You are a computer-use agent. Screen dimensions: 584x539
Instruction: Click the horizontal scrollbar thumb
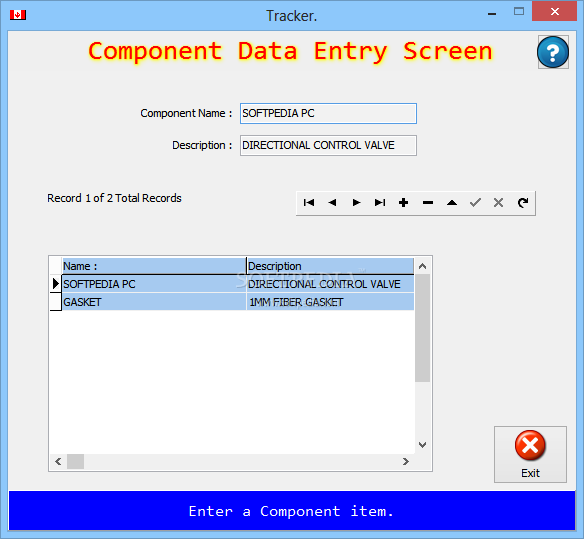tap(76, 462)
